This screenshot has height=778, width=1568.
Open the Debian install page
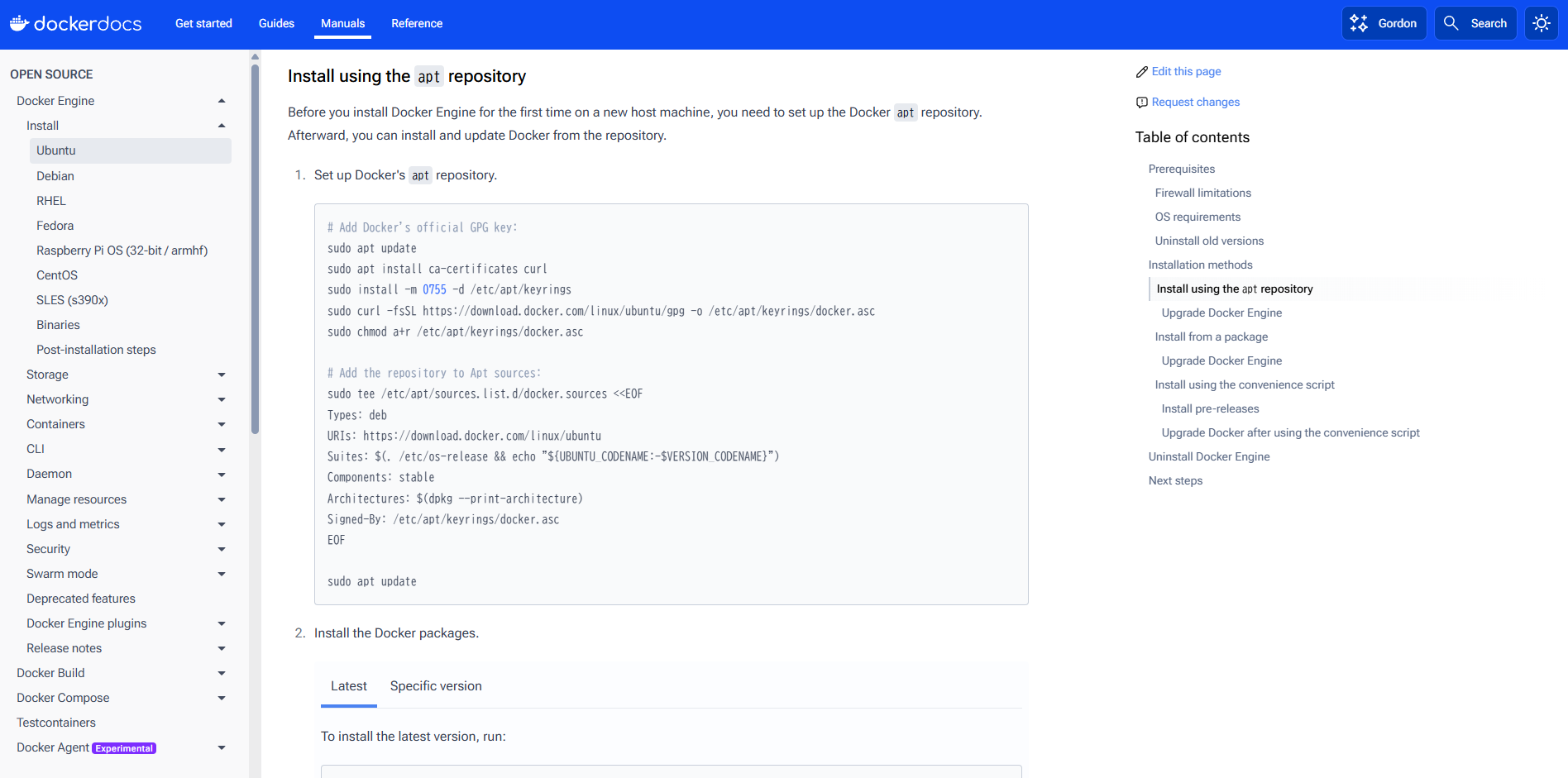point(55,176)
